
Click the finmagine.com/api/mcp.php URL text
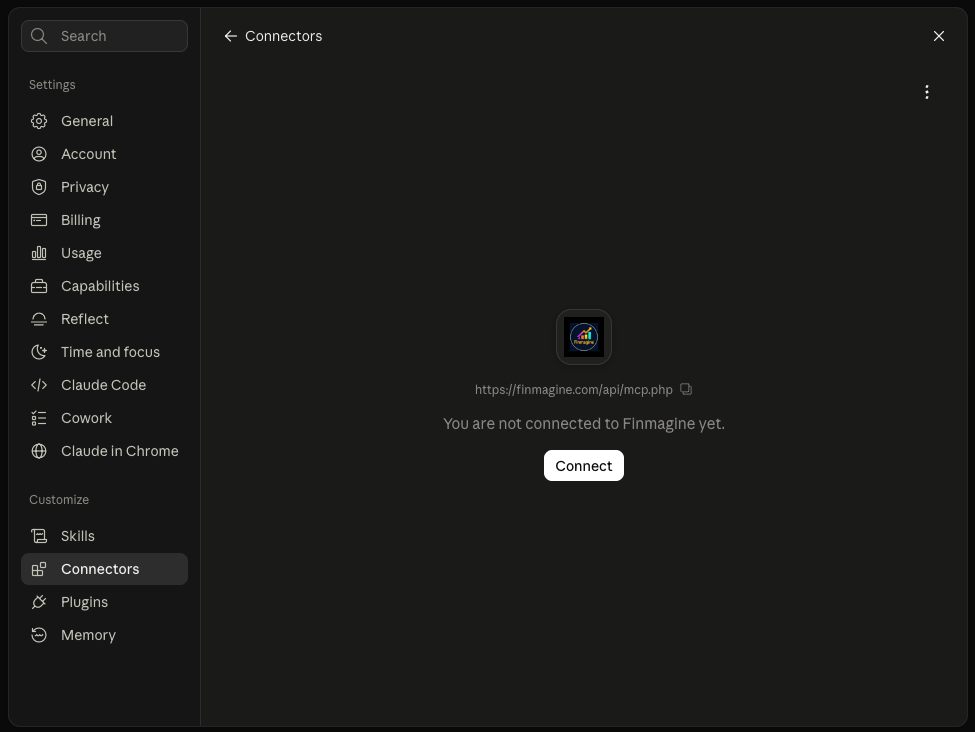point(573,389)
